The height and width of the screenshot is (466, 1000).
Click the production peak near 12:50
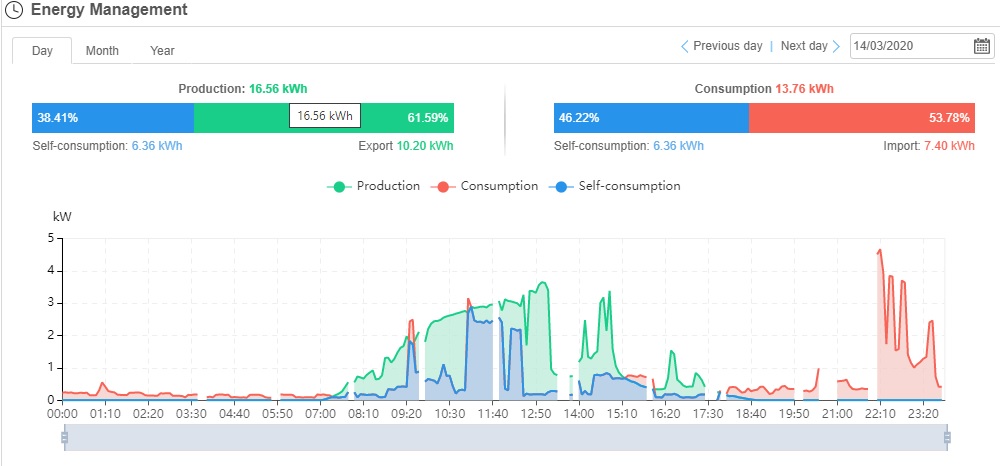[x=543, y=282]
